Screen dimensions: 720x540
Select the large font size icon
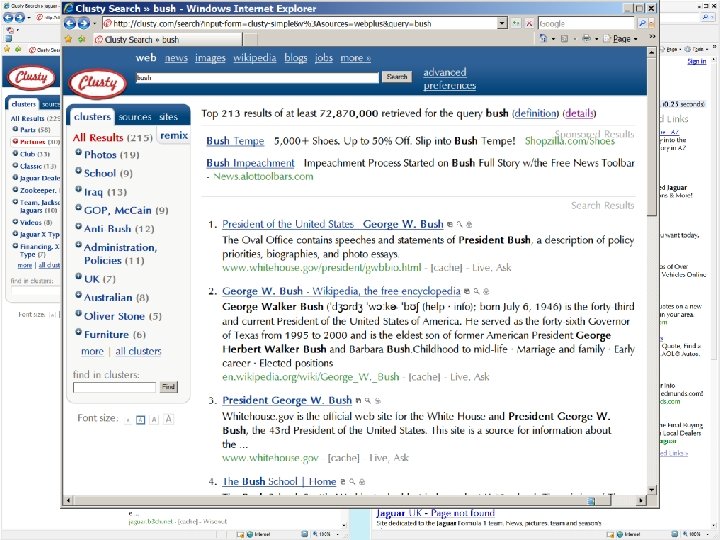154,419
